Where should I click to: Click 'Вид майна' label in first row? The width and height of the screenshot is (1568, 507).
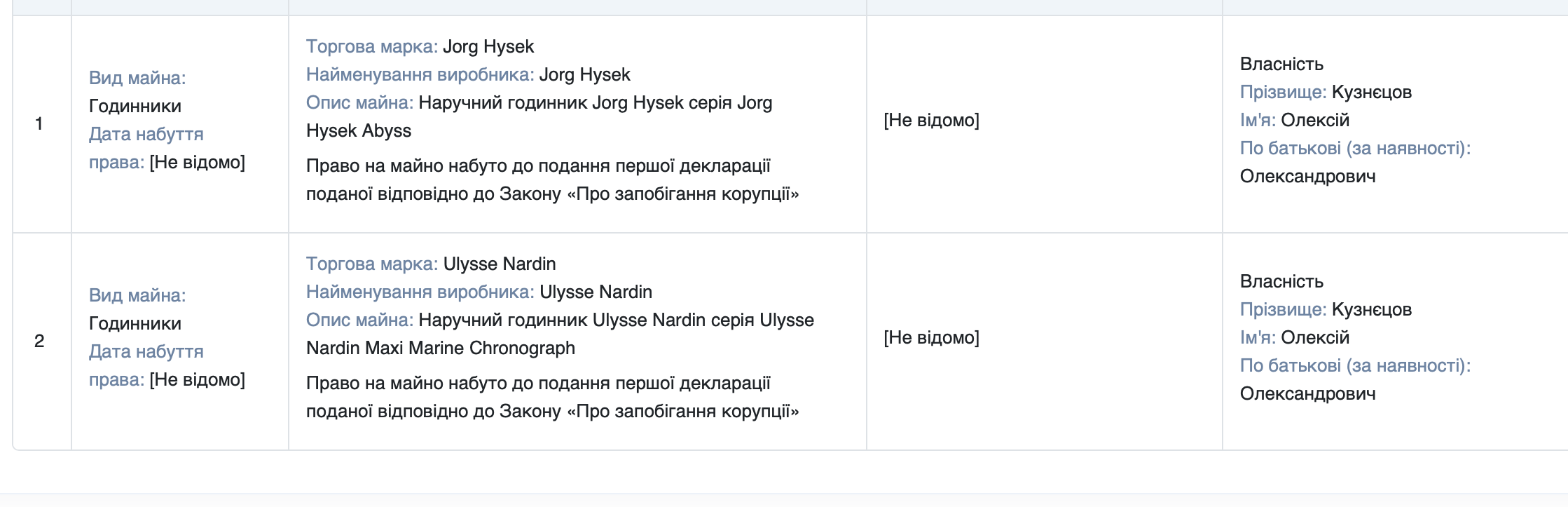point(137,78)
